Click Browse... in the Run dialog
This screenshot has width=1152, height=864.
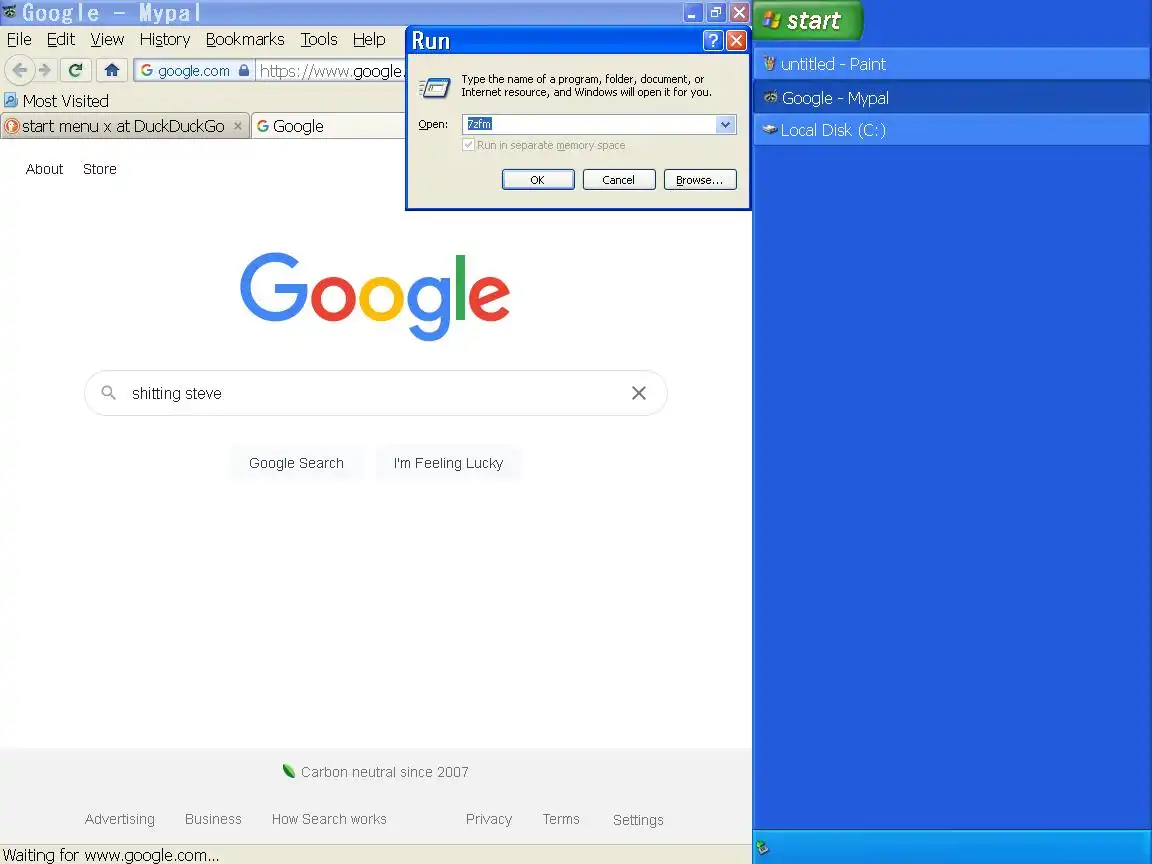699,180
